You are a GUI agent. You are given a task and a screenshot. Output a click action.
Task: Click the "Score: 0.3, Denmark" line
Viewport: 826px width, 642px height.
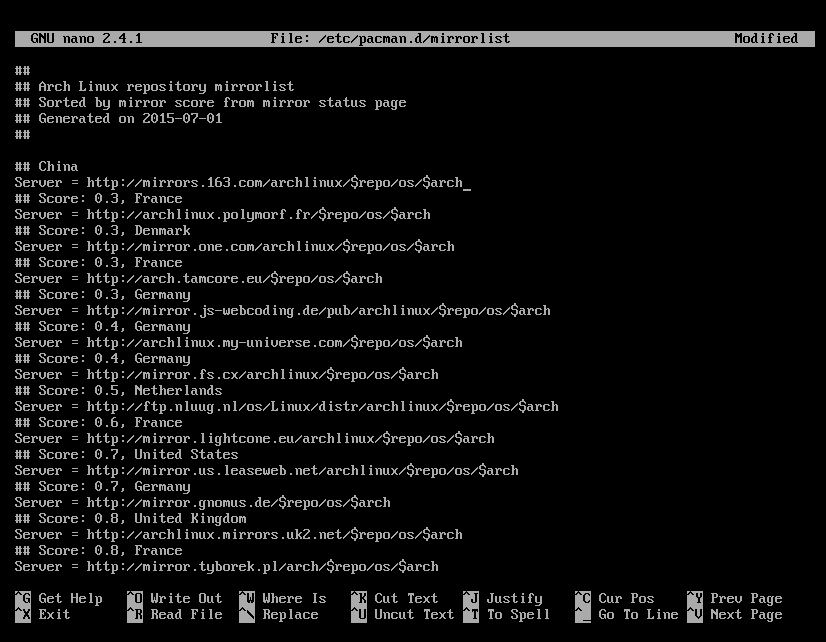pyautogui.click(x=103, y=231)
